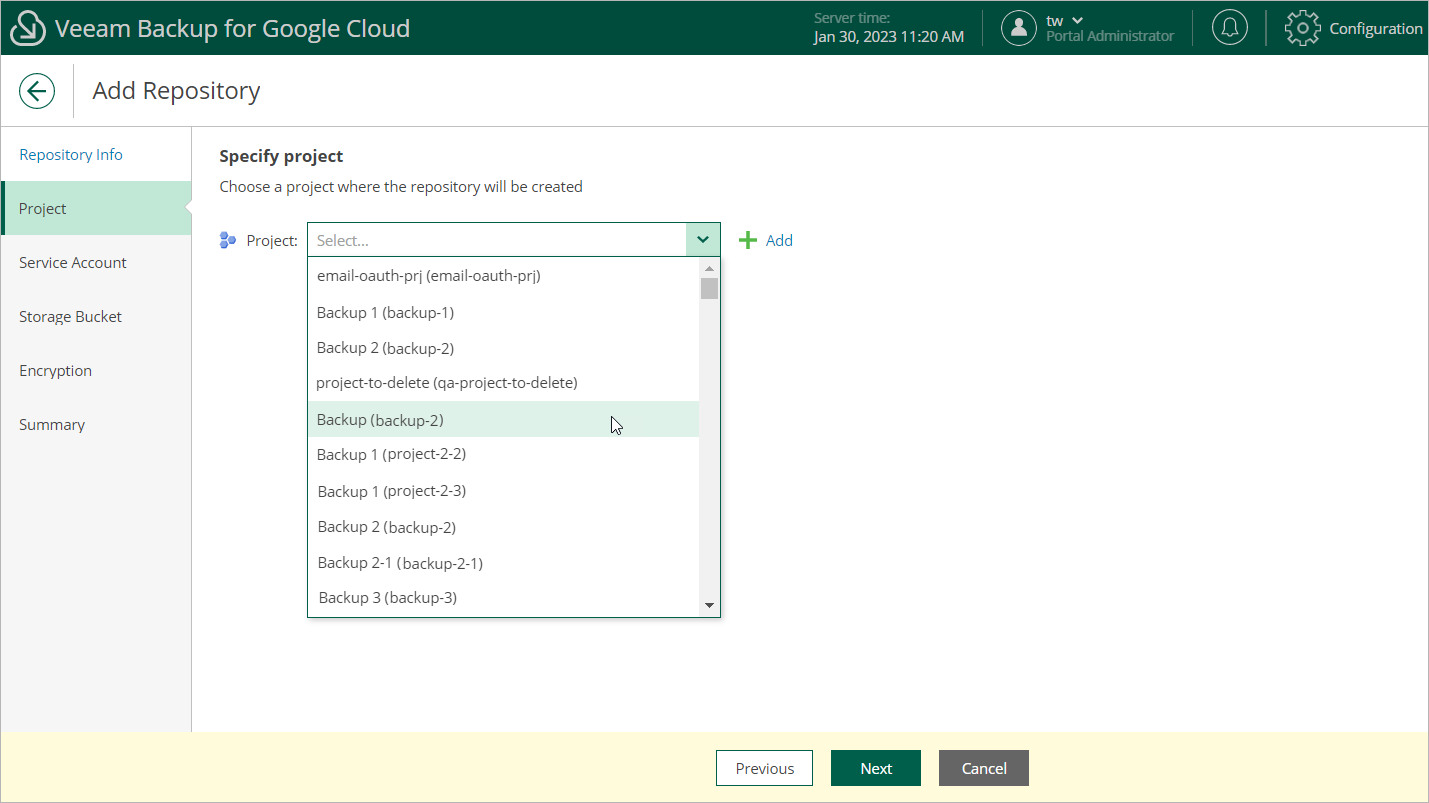The image size is (1429, 803).
Task: Select email-oauth-prj (email-oauth-prj) from the list
Action: pyautogui.click(x=503, y=276)
